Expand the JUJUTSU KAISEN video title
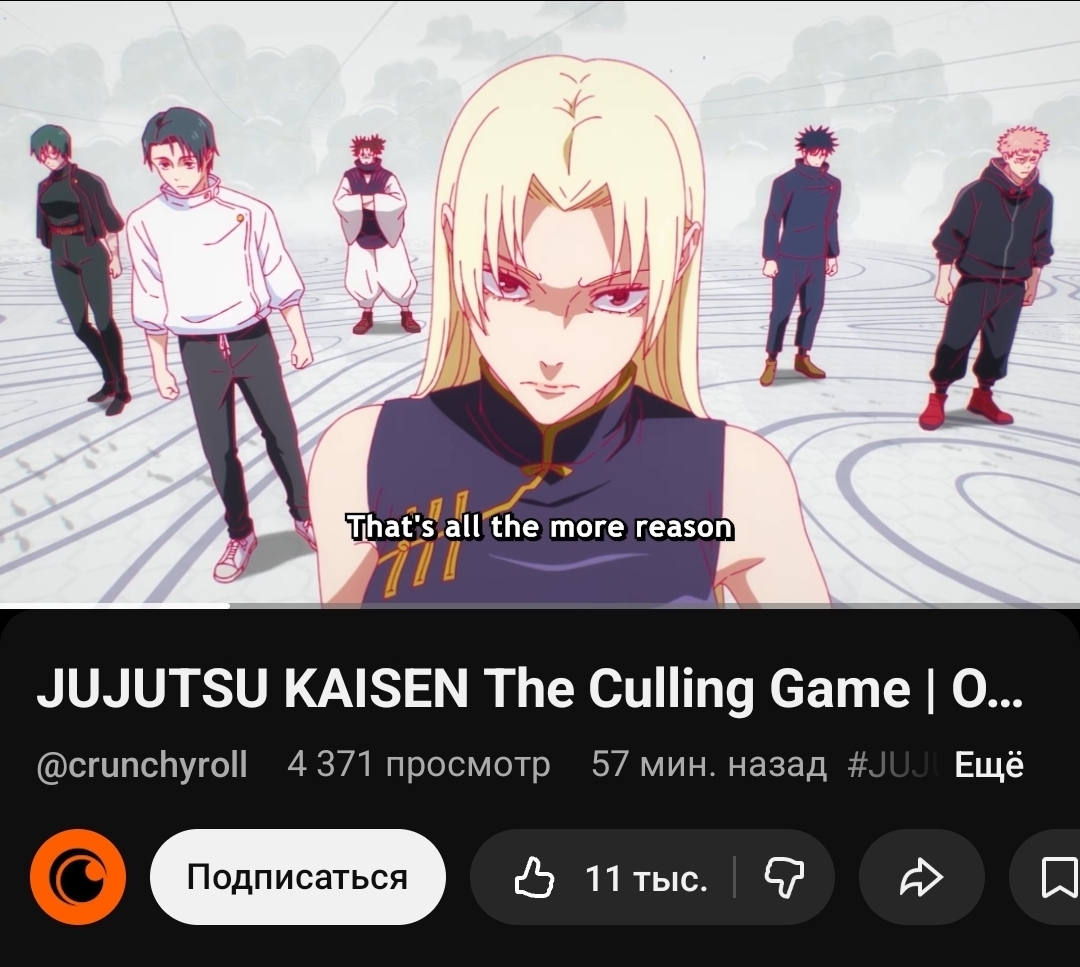The image size is (1080, 967). click(x=529, y=689)
